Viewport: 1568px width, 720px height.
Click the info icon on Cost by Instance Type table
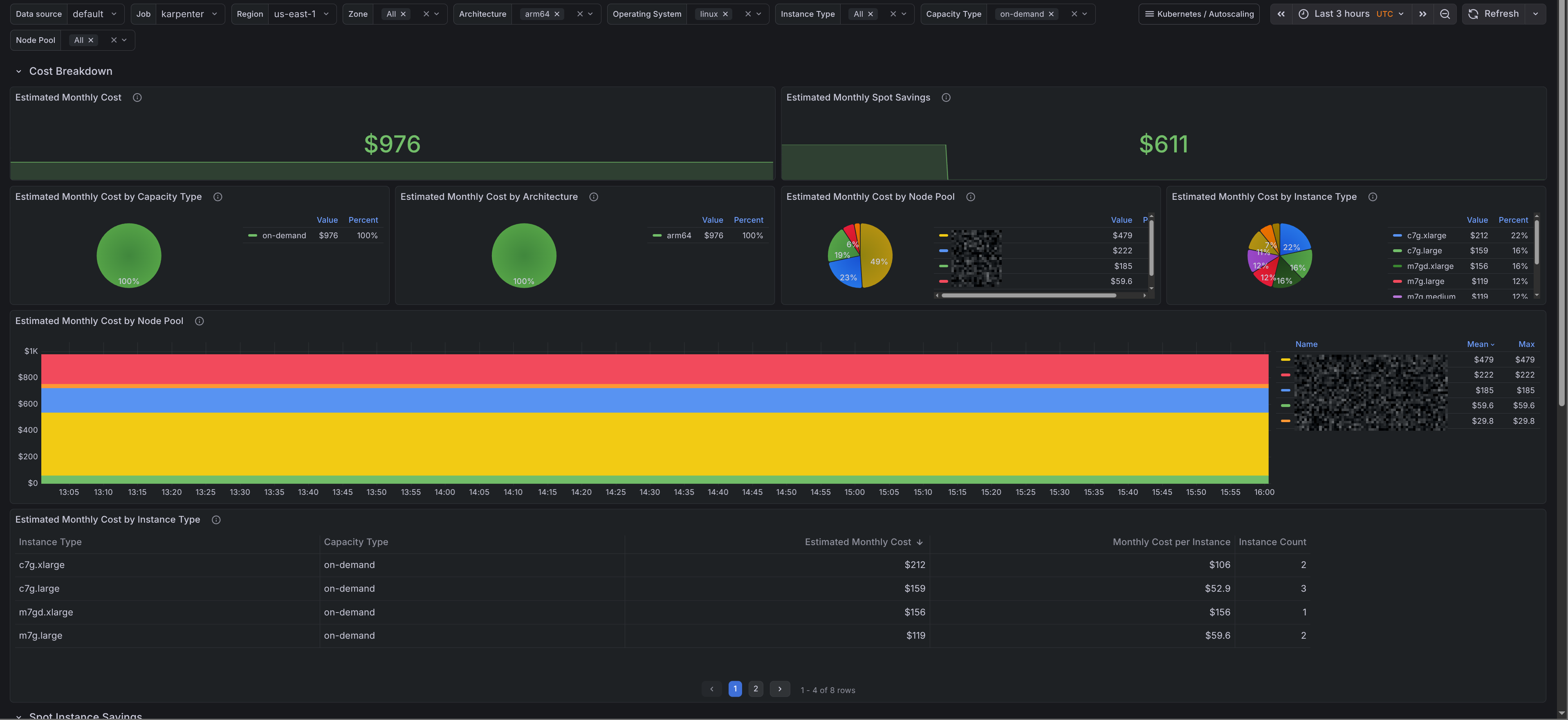point(216,520)
